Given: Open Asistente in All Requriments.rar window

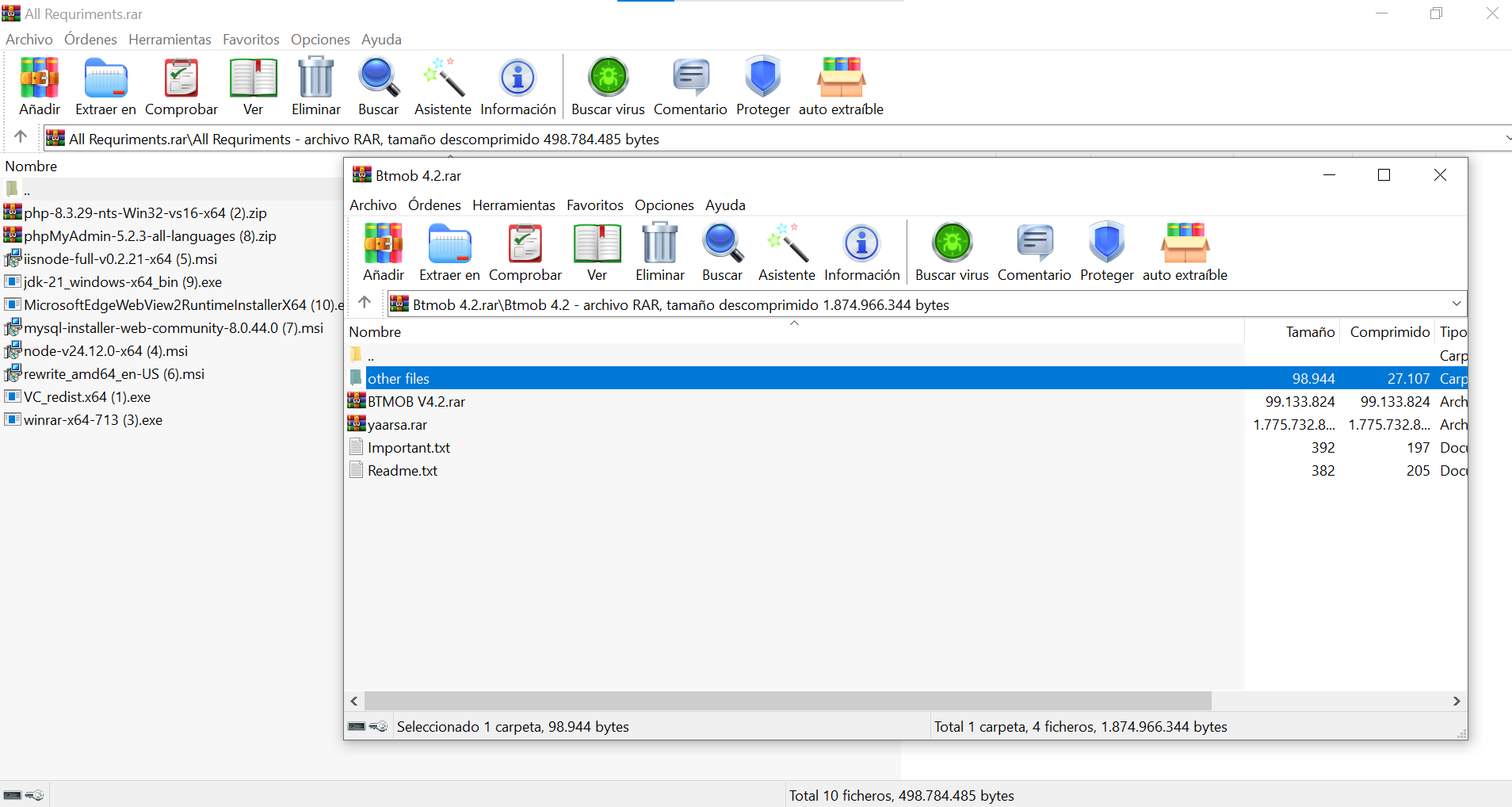Looking at the screenshot, I should (442, 86).
